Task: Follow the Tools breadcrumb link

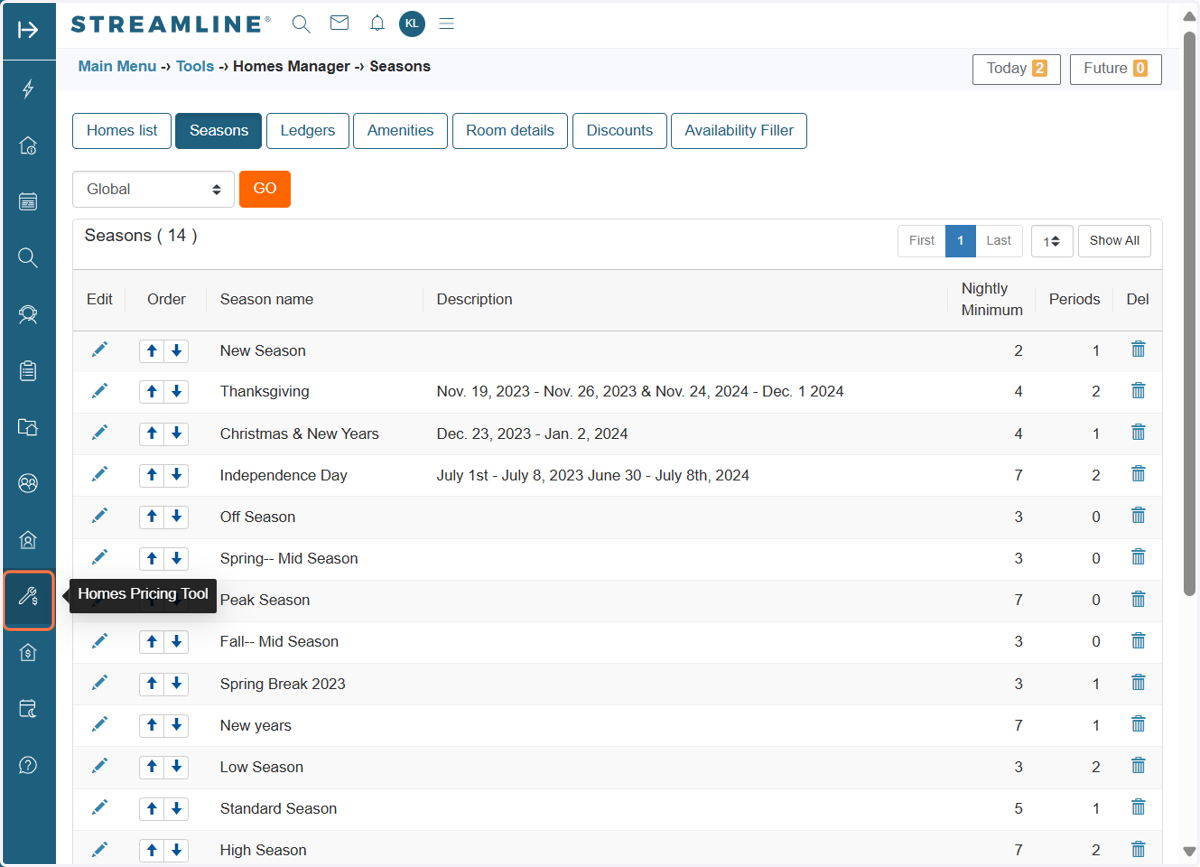Action: 195,66
